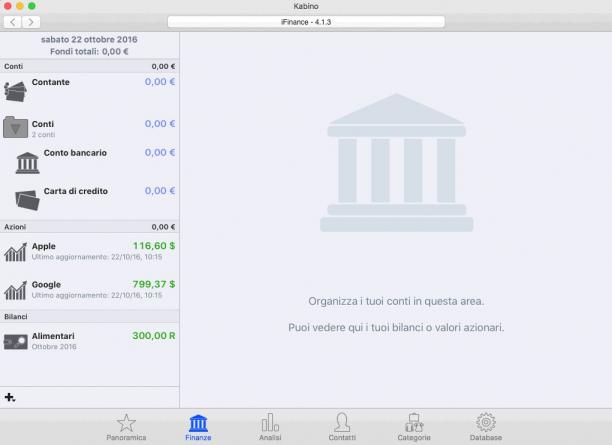Click the Azioni section header
The height and width of the screenshot is (445, 612).
point(89,227)
